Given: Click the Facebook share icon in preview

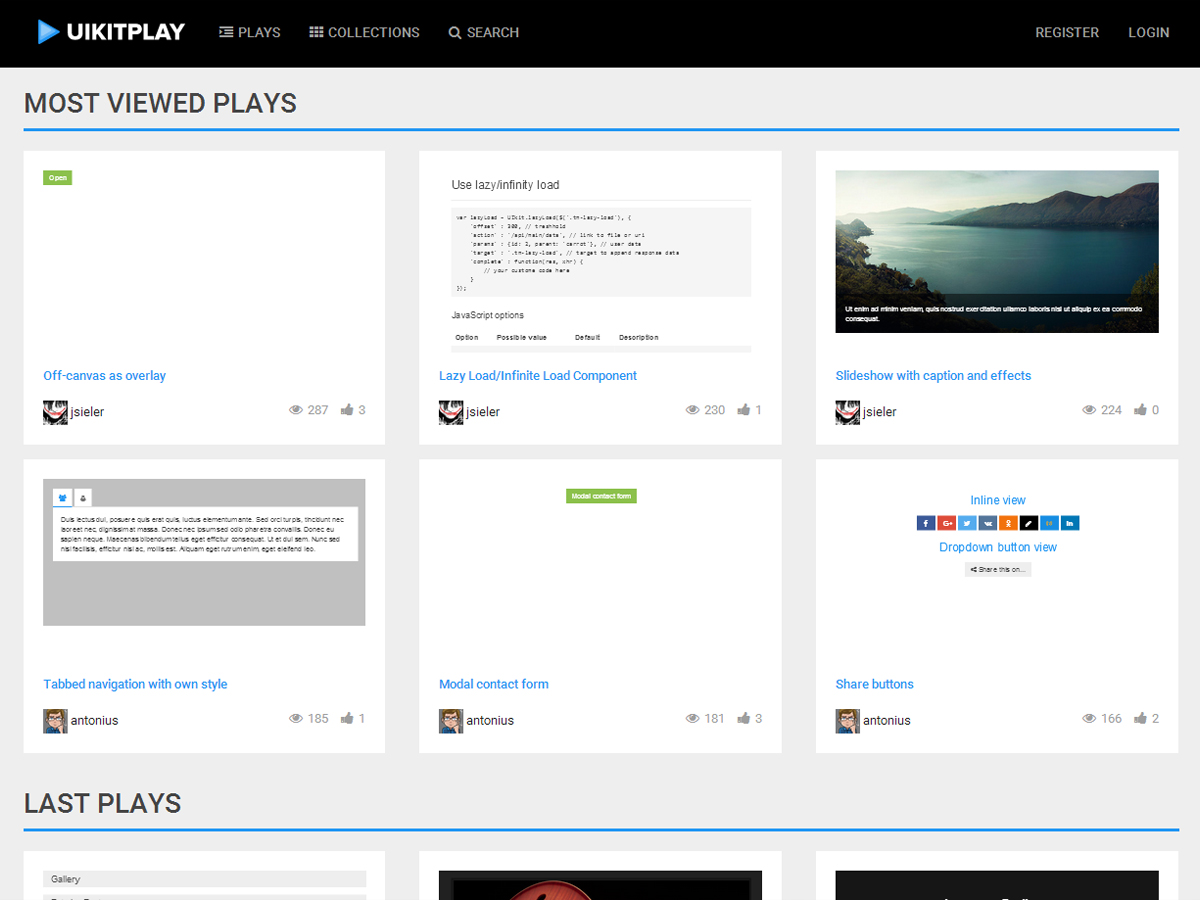Looking at the screenshot, I should (x=925, y=523).
